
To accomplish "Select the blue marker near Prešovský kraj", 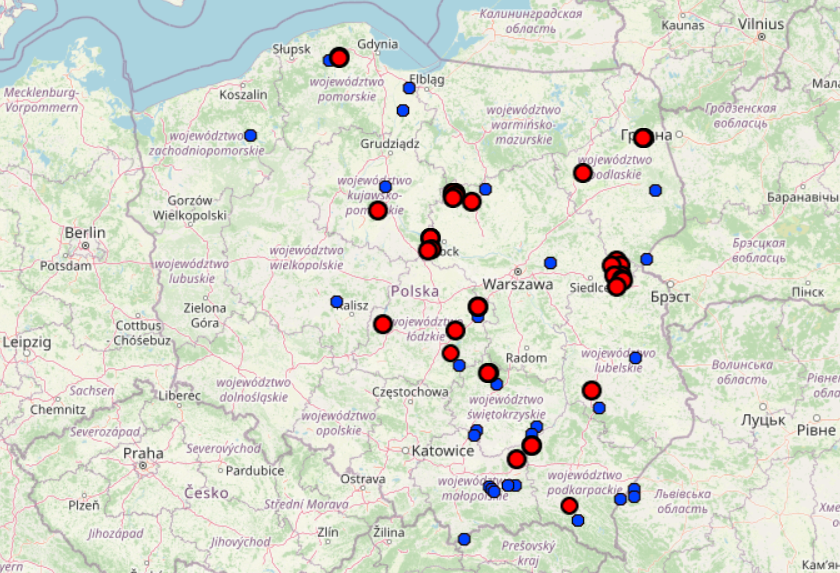I will [464, 539].
